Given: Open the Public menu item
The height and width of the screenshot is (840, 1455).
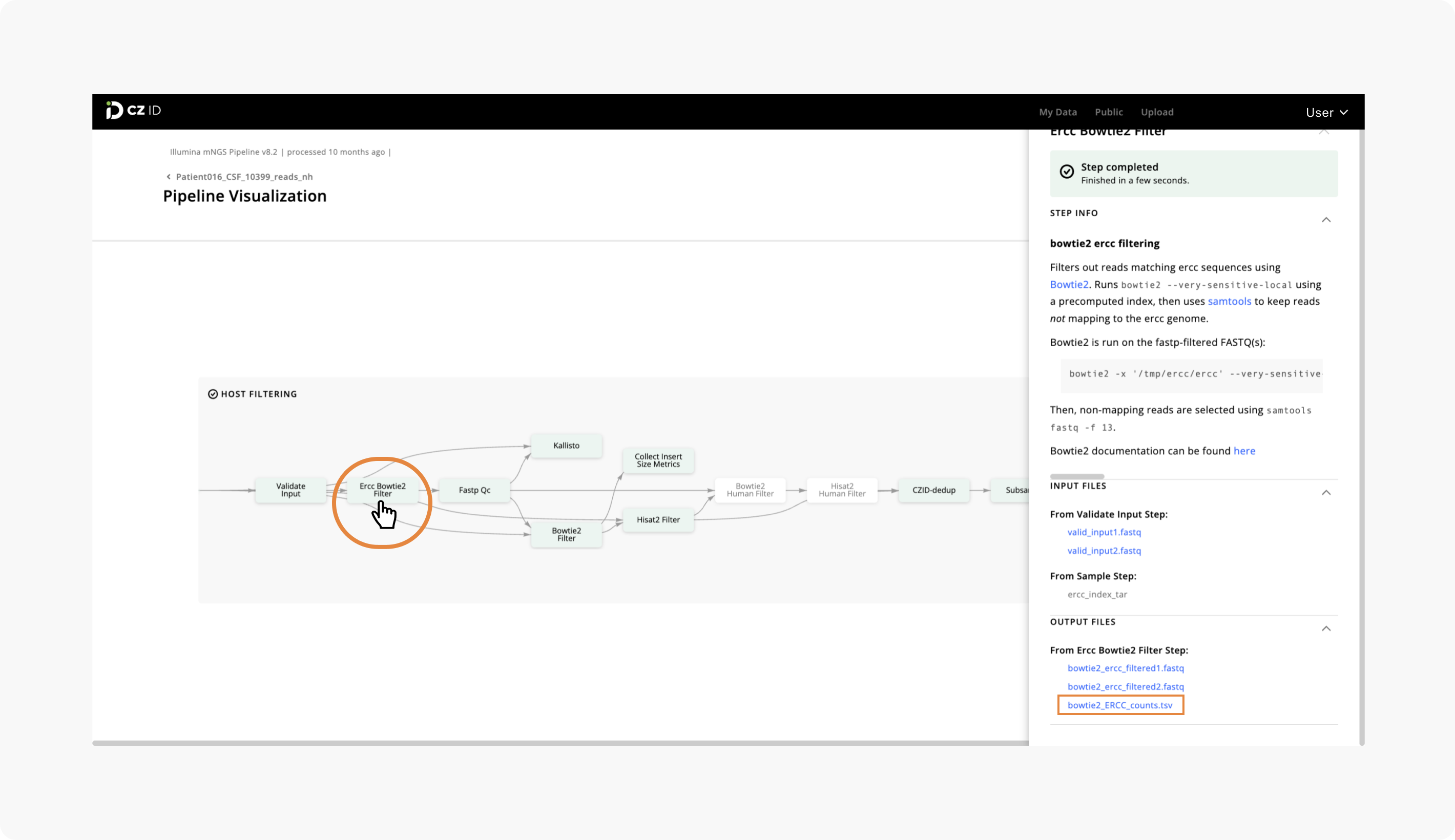Looking at the screenshot, I should pos(1108,112).
